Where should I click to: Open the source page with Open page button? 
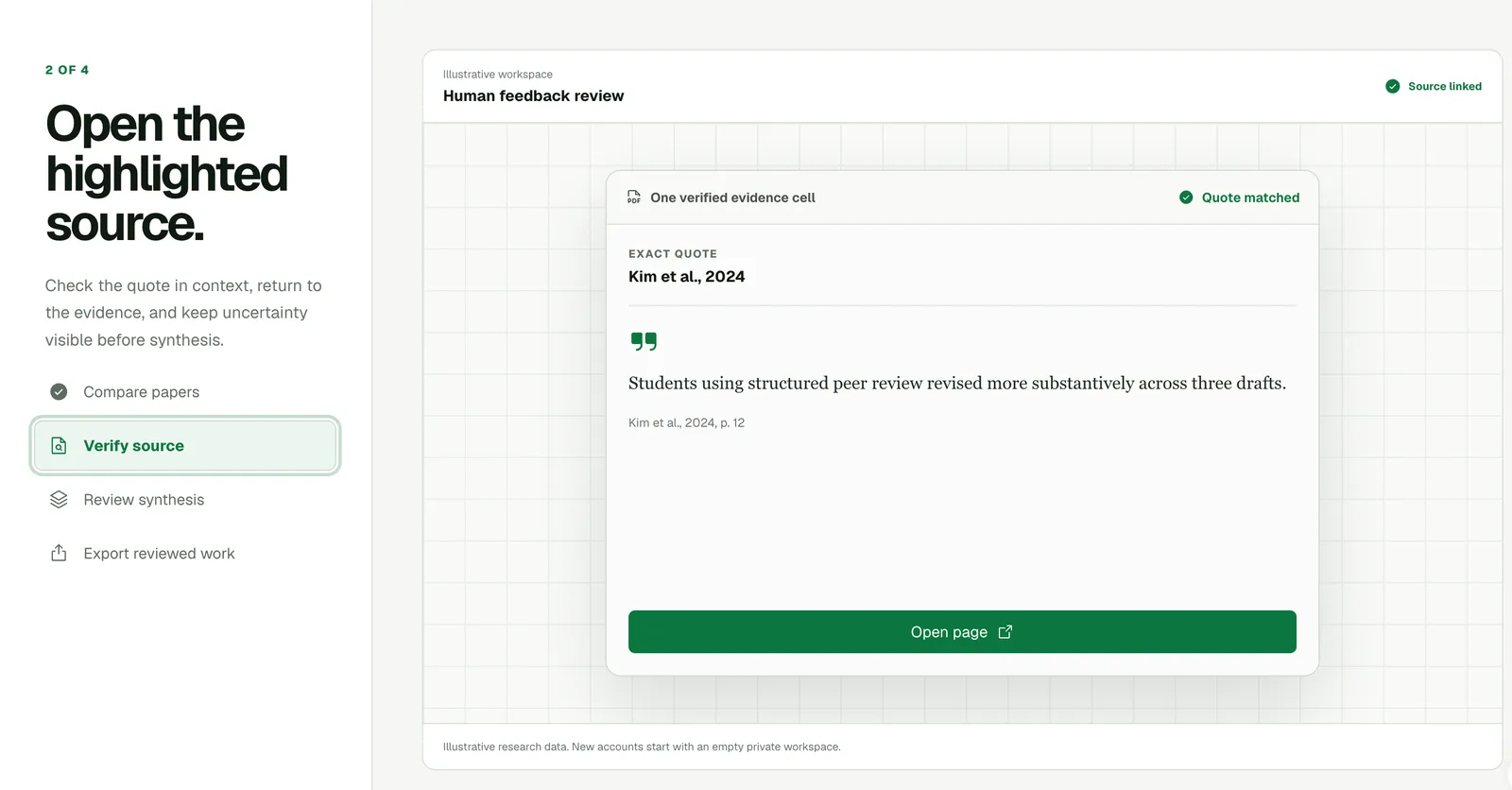pyautogui.click(x=962, y=631)
